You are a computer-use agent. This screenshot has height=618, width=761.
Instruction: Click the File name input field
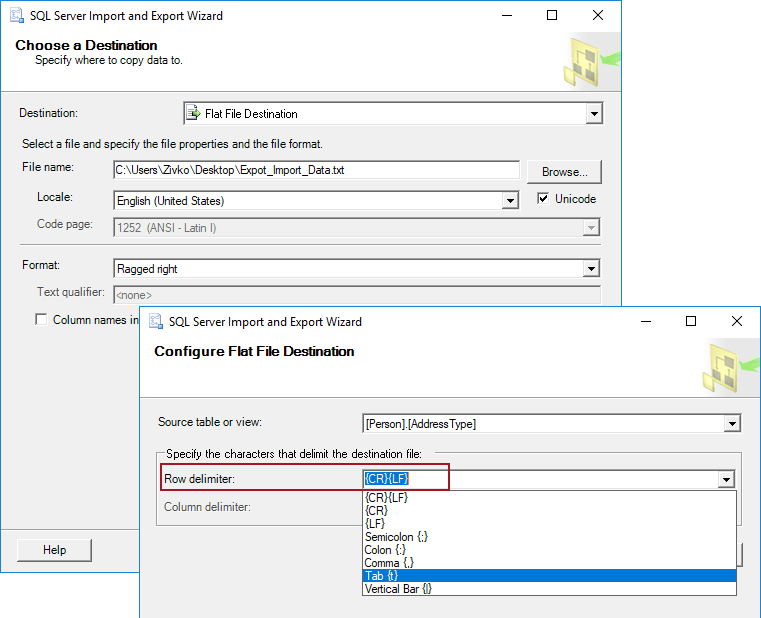coord(316,170)
